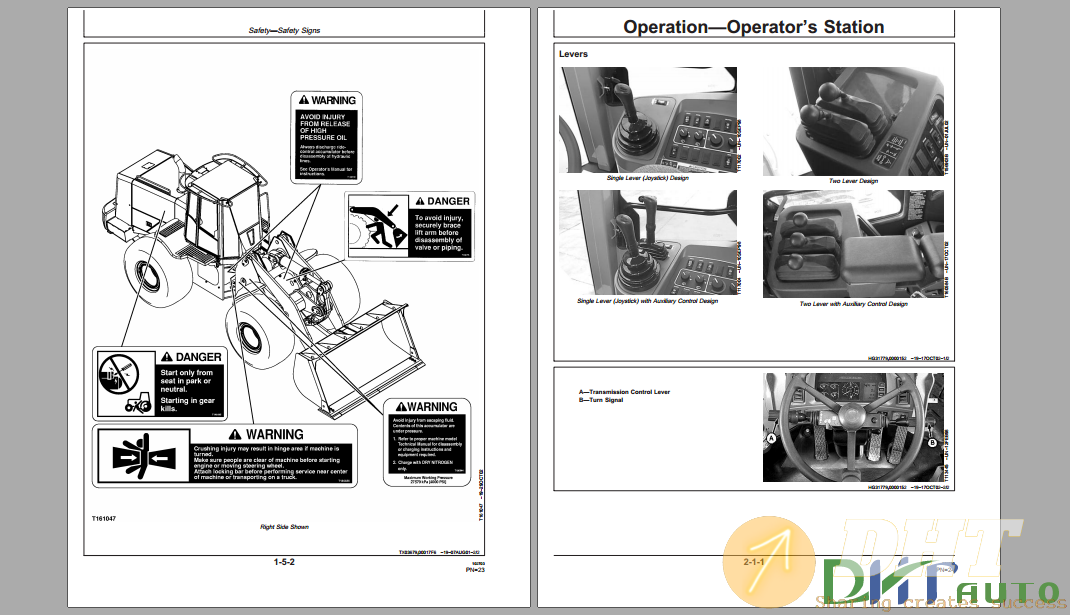Click the 'TX03679,00017F6' reference code

point(418,553)
